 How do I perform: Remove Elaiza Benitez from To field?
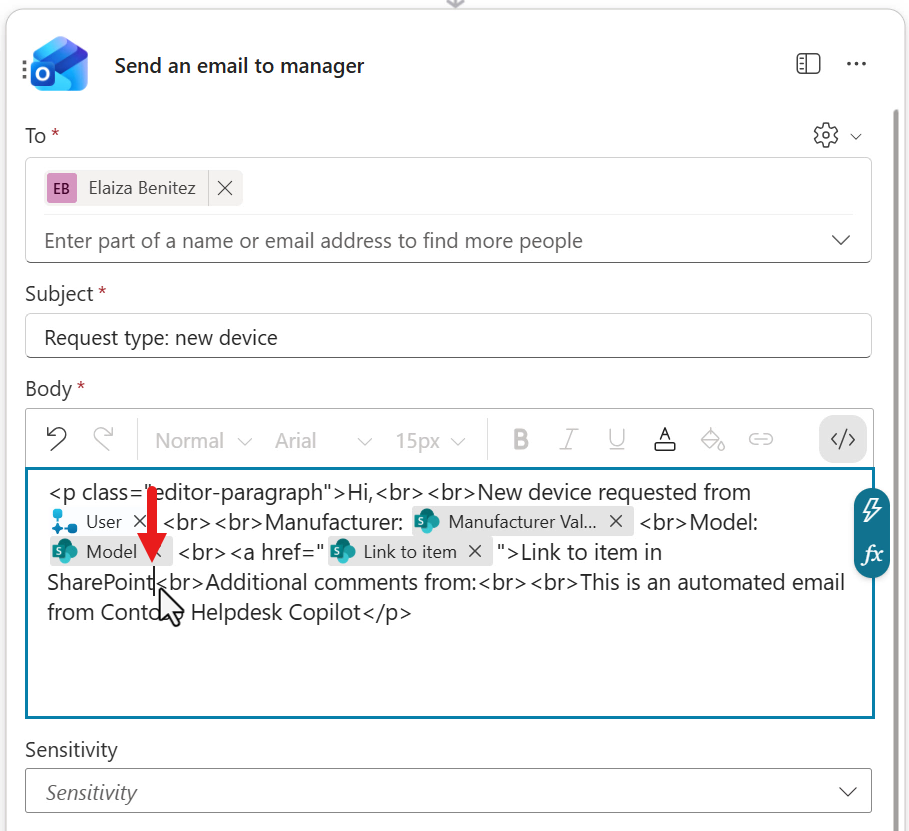pyautogui.click(x=225, y=188)
